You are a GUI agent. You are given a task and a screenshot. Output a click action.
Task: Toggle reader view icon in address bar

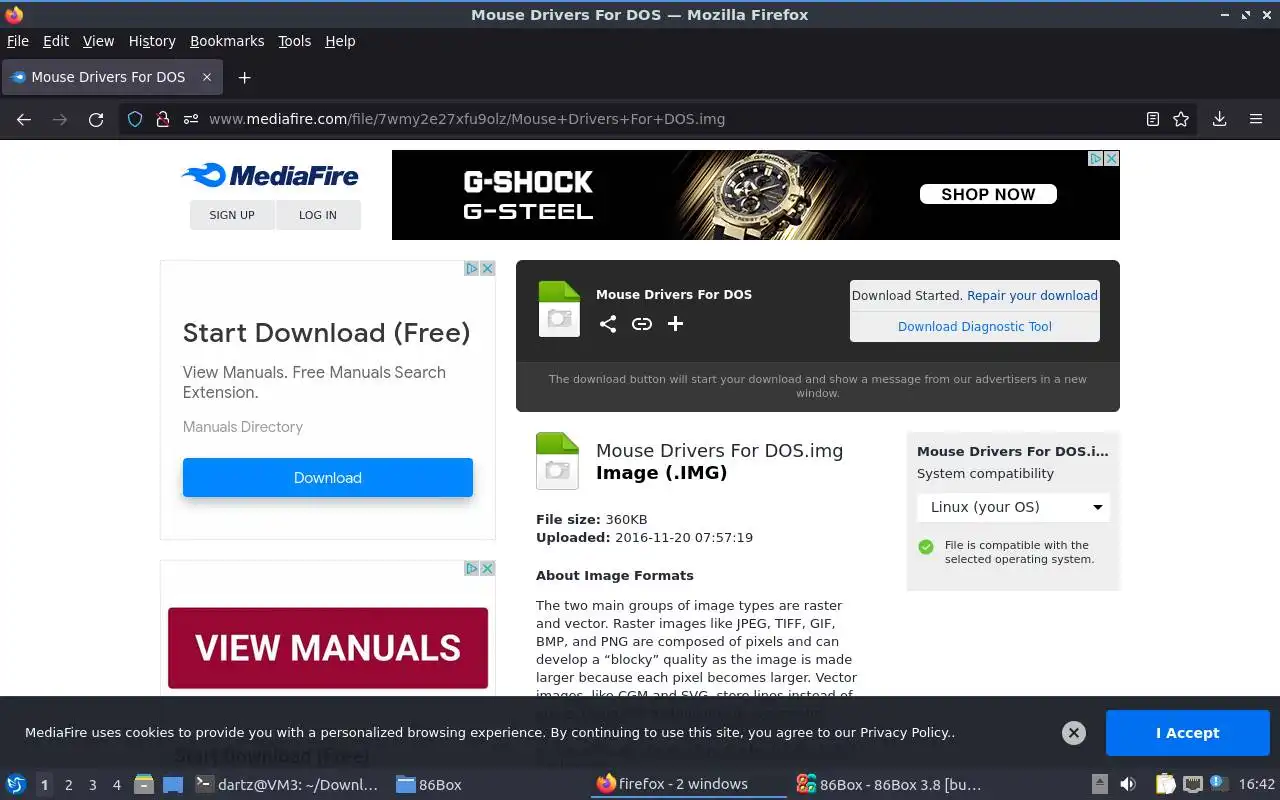pyautogui.click(x=1153, y=119)
